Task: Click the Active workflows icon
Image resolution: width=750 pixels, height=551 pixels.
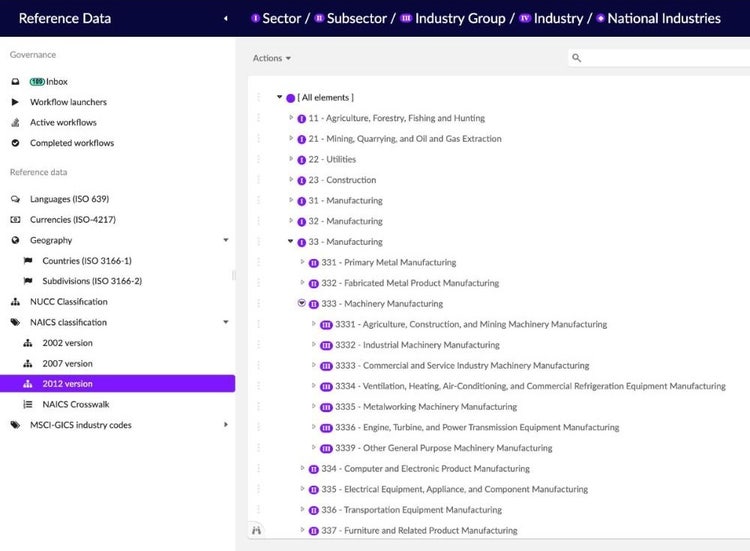Action: pos(15,122)
